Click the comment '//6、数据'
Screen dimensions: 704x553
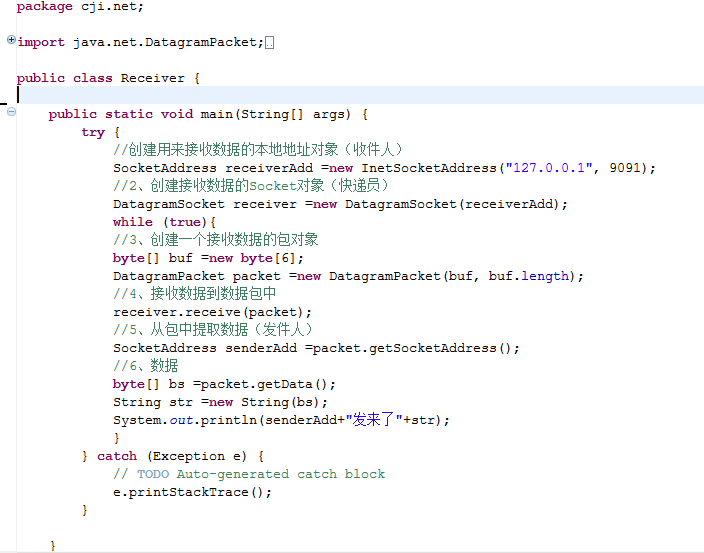145,365
